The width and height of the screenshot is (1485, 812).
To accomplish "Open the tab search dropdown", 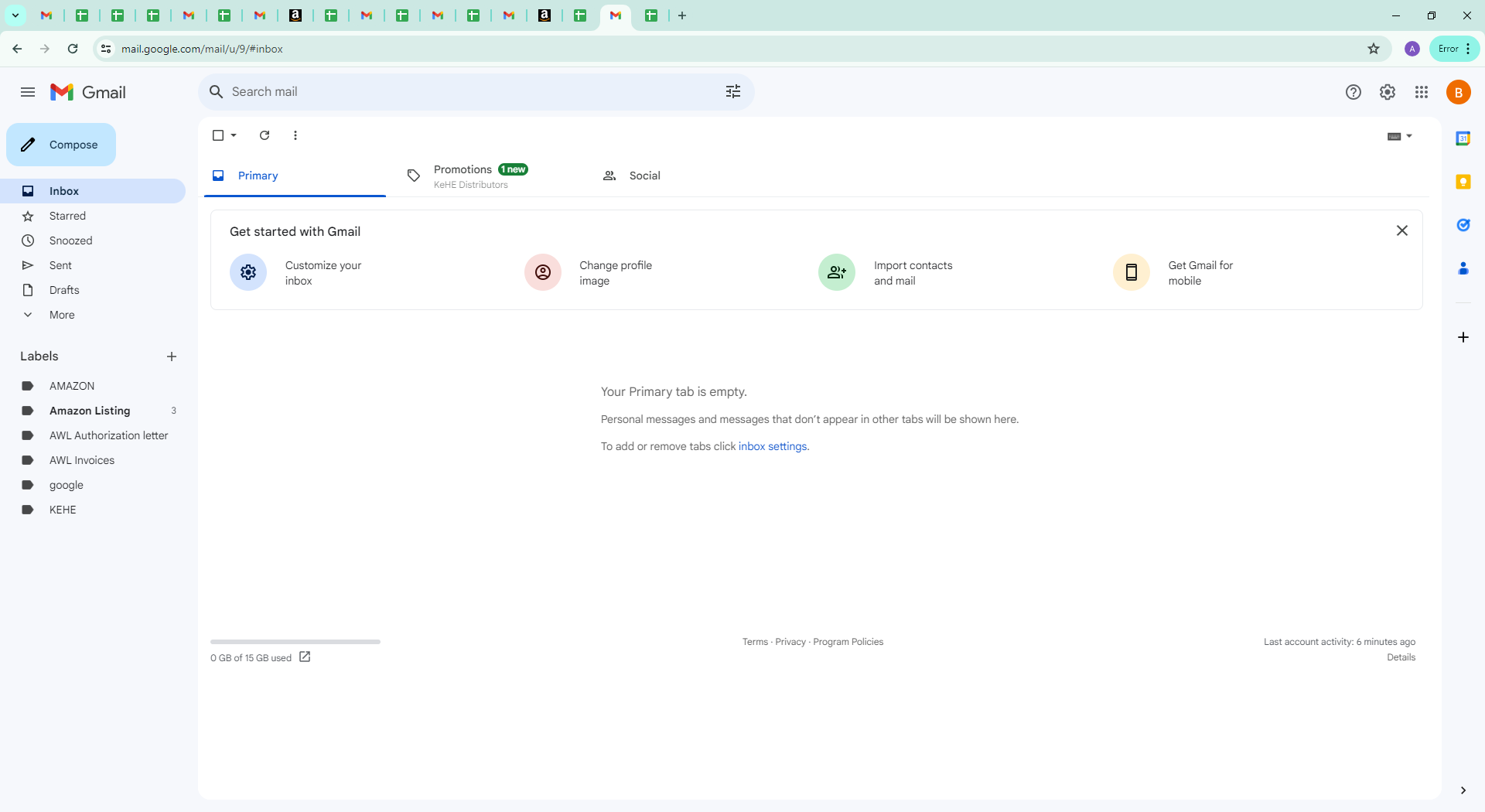I will (x=15, y=15).
